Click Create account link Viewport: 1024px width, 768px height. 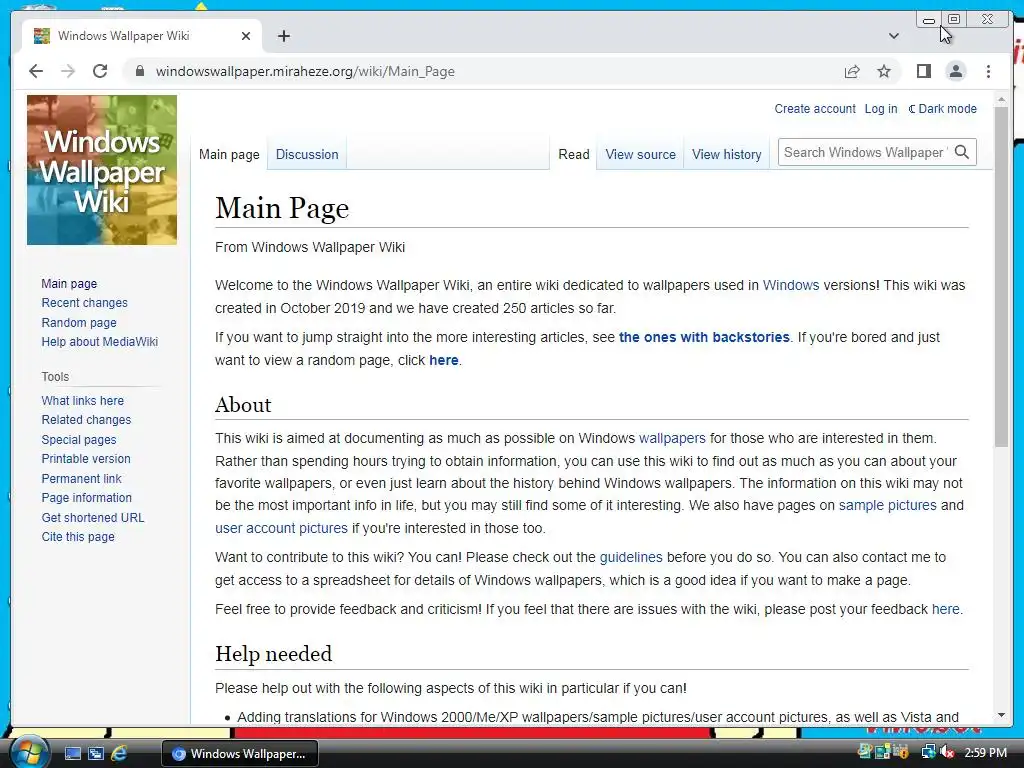814,108
